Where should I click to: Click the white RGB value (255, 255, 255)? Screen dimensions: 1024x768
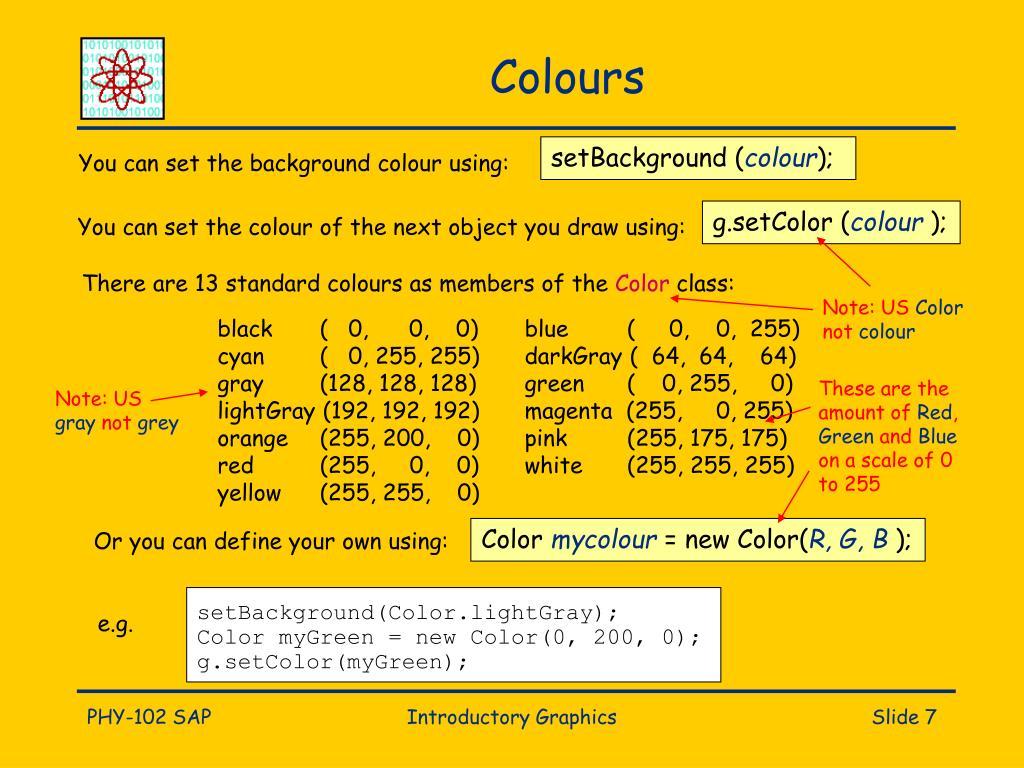pos(711,466)
